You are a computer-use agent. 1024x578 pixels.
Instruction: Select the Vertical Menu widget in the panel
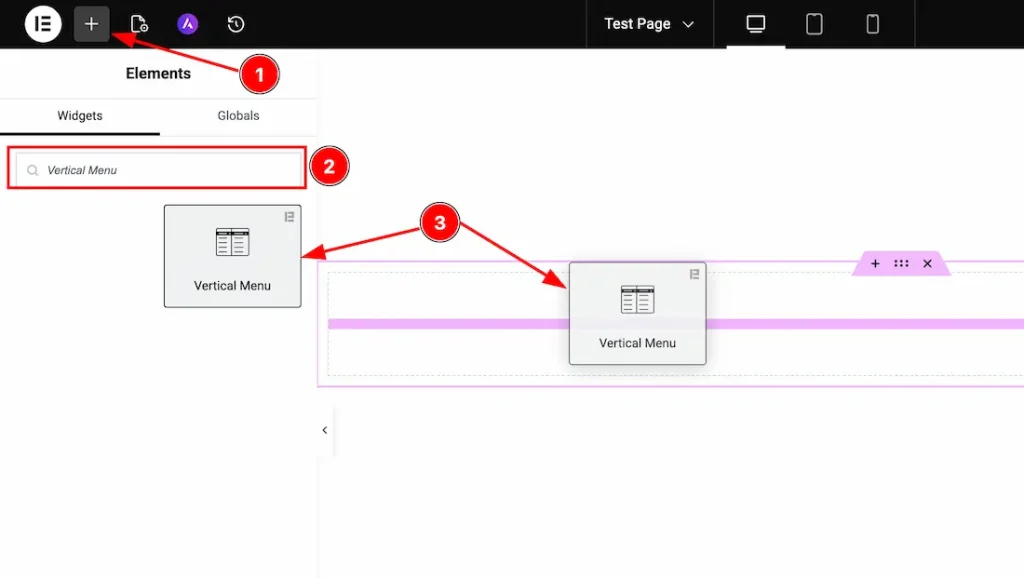coord(232,256)
